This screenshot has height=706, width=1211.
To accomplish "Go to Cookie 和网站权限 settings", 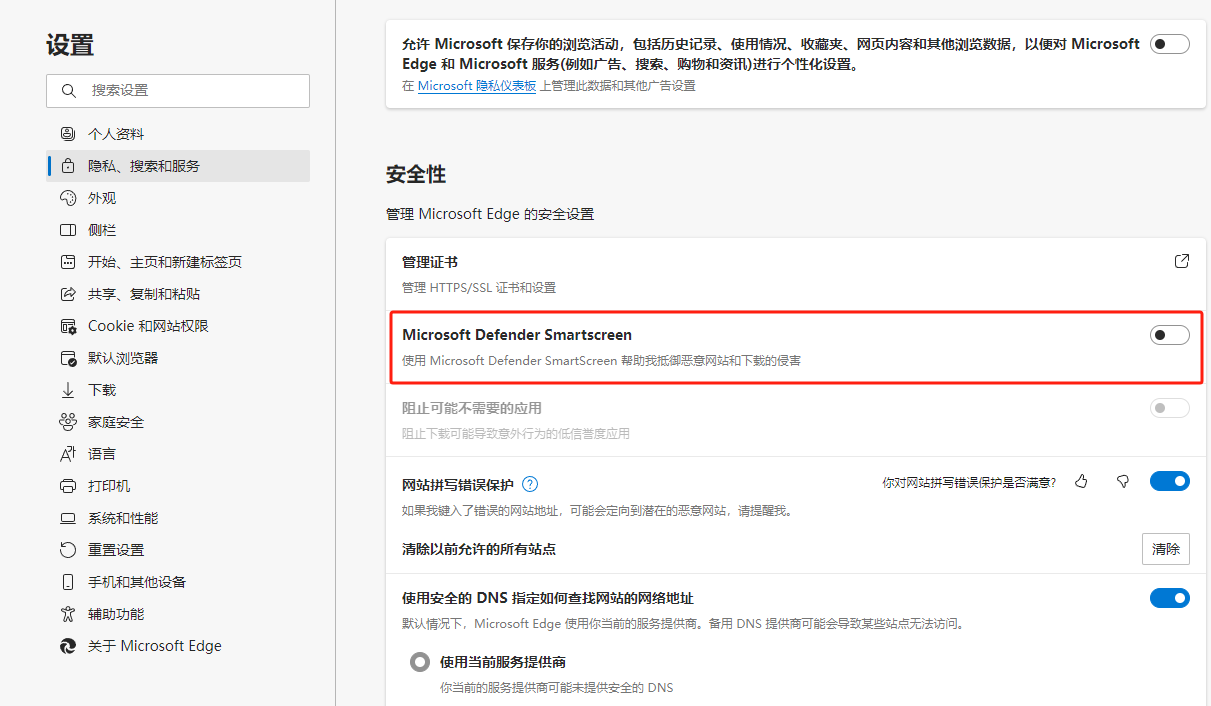I will tap(178, 326).
